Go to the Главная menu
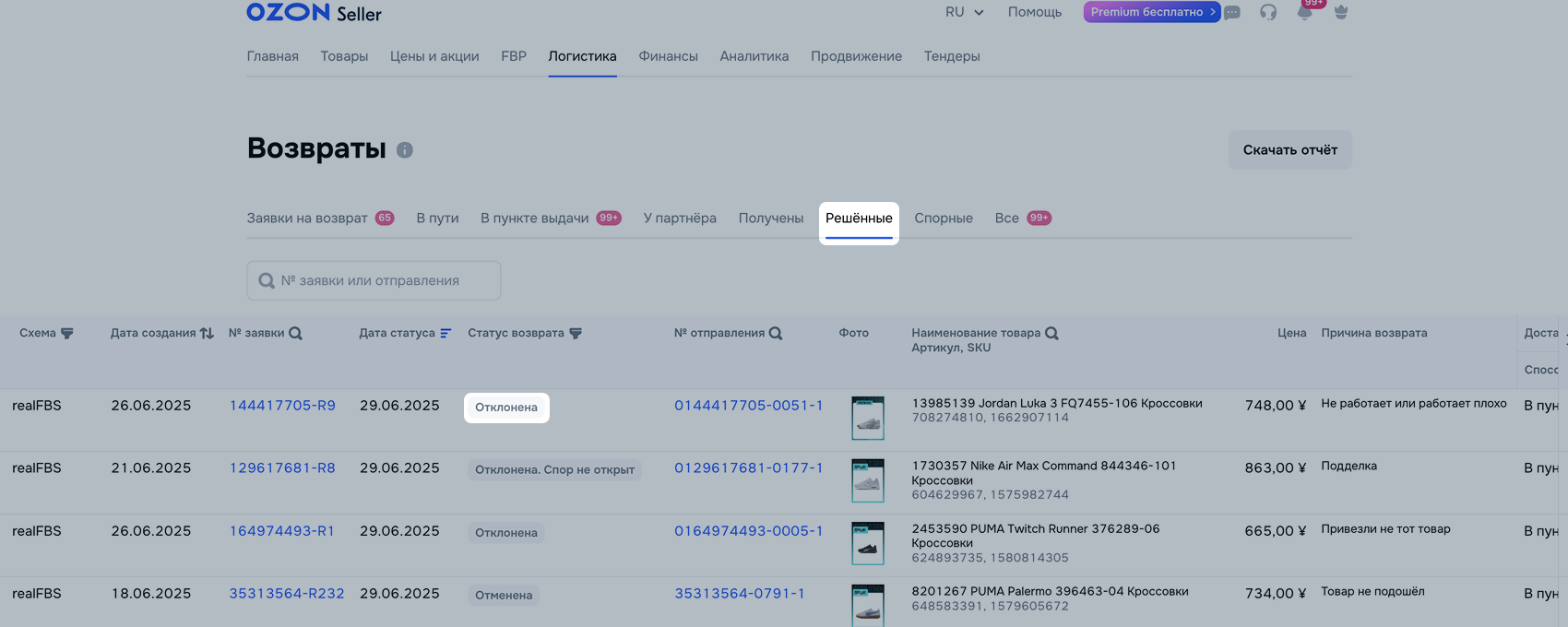The image size is (1568, 627). pyautogui.click(x=273, y=56)
